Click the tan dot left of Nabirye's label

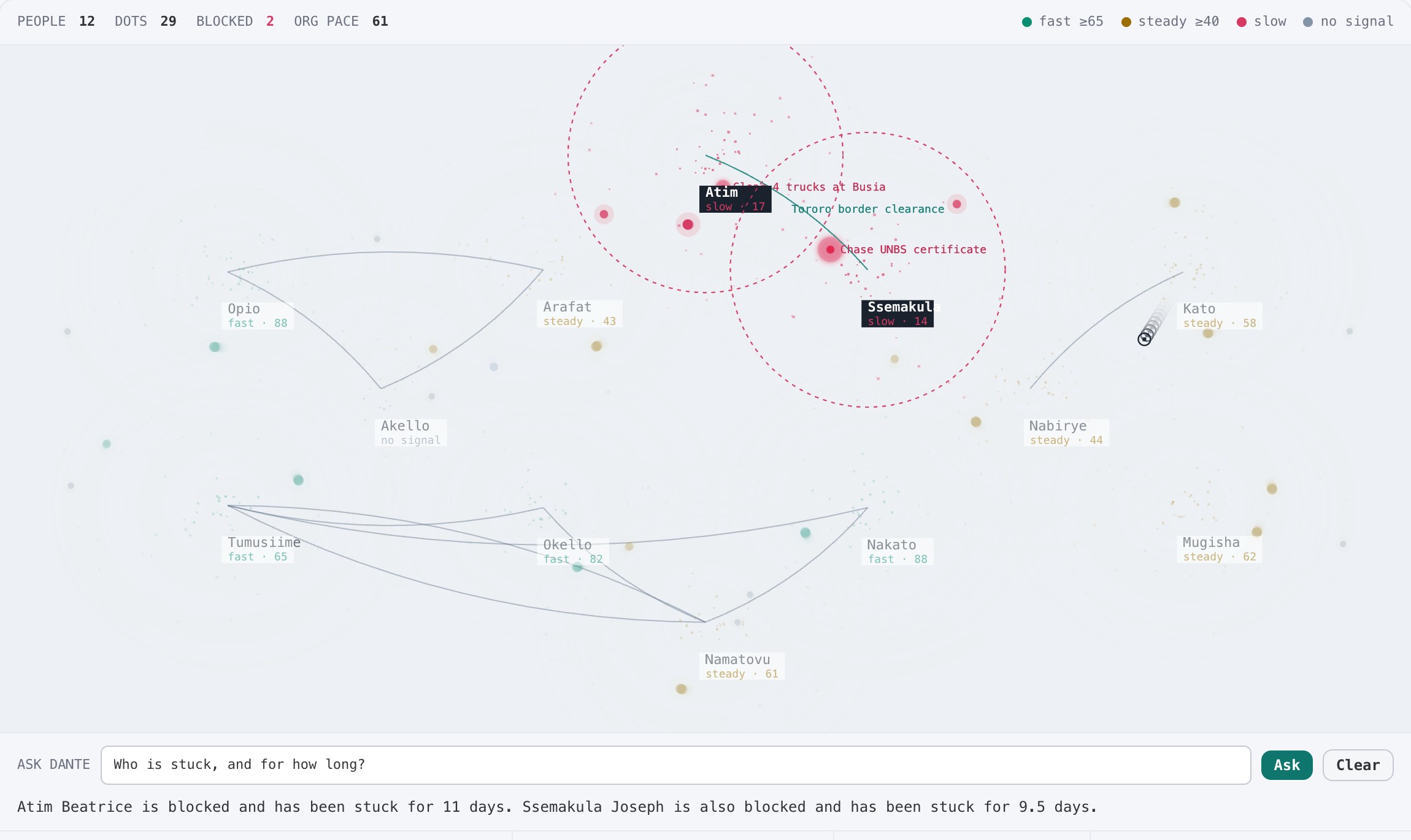point(976,422)
